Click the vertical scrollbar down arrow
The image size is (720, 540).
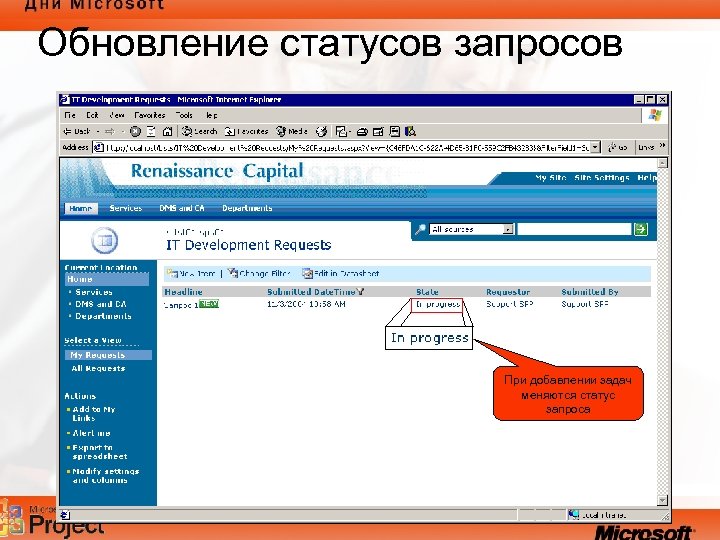(x=662, y=500)
